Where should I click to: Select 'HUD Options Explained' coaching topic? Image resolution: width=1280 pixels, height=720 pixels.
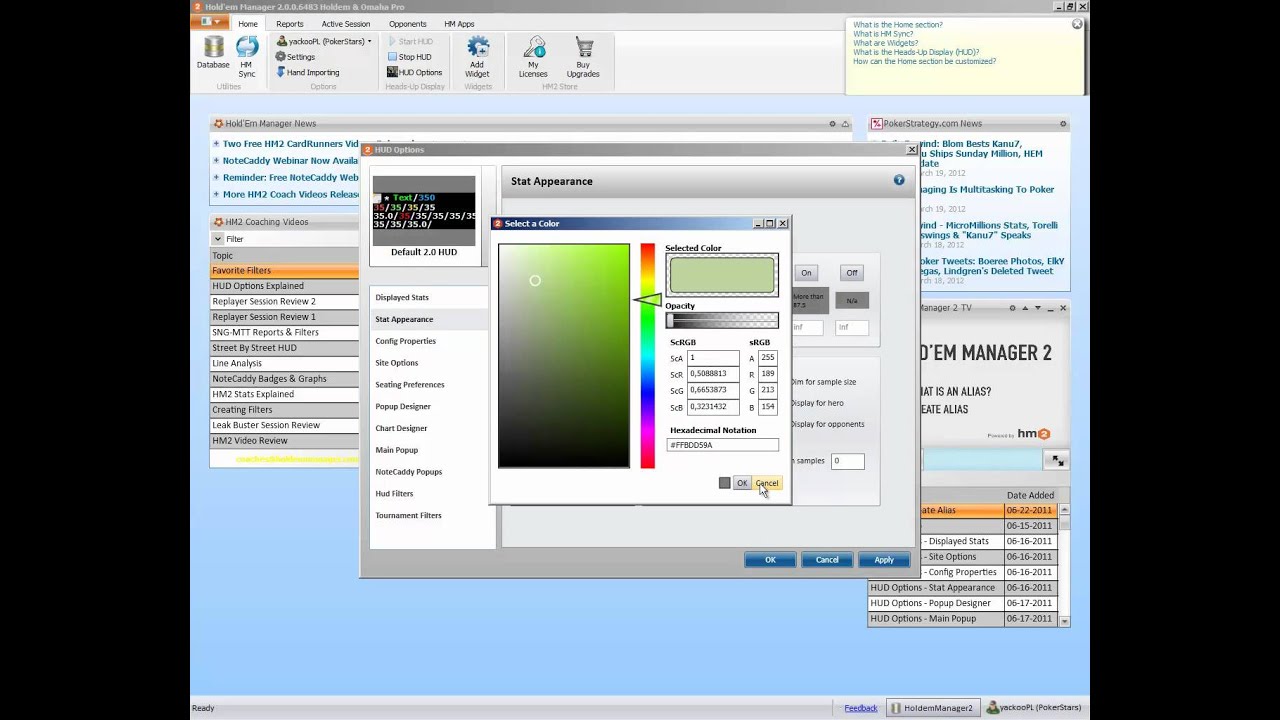pyautogui.click(x=284, y=286)
